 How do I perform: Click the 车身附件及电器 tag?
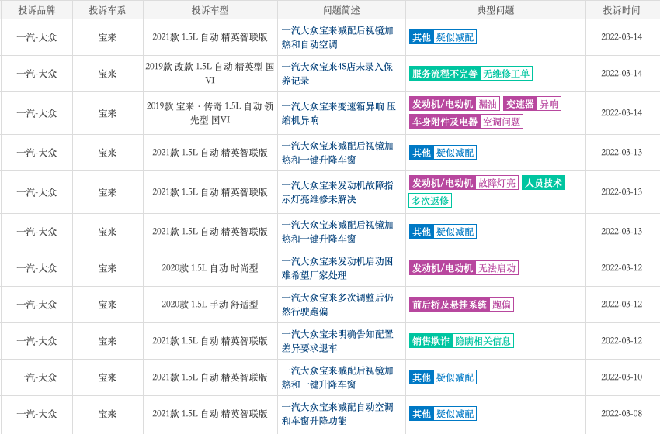click(x=444, y=122)
